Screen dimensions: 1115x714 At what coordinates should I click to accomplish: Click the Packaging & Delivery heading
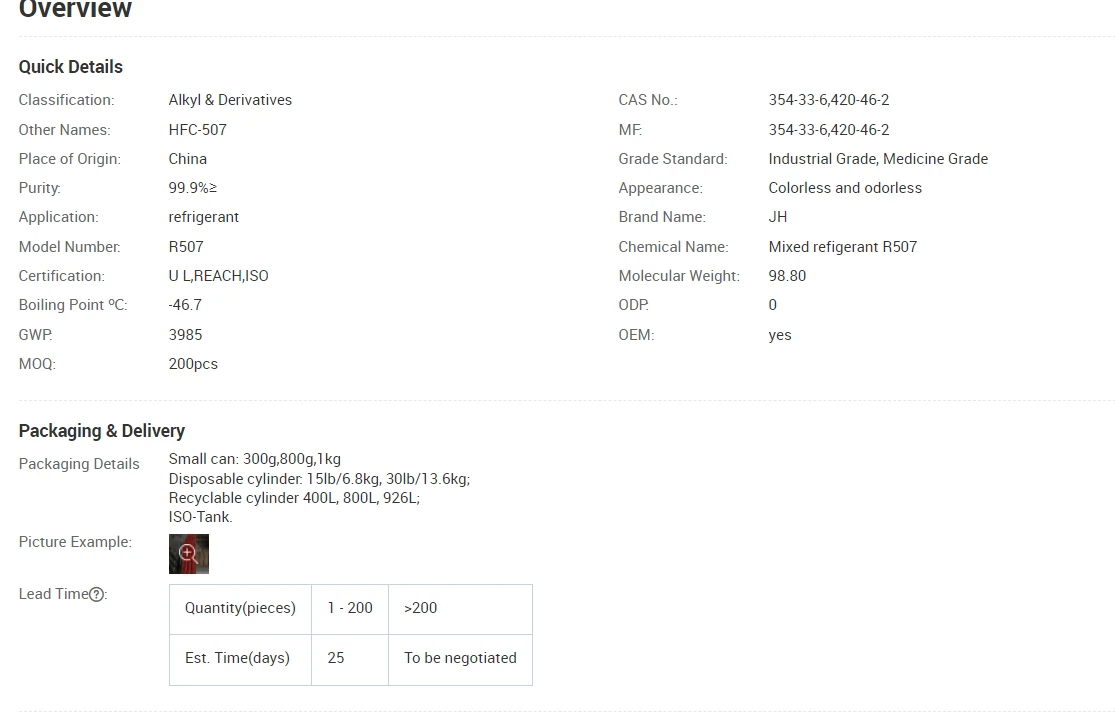(x=102, y=431)
